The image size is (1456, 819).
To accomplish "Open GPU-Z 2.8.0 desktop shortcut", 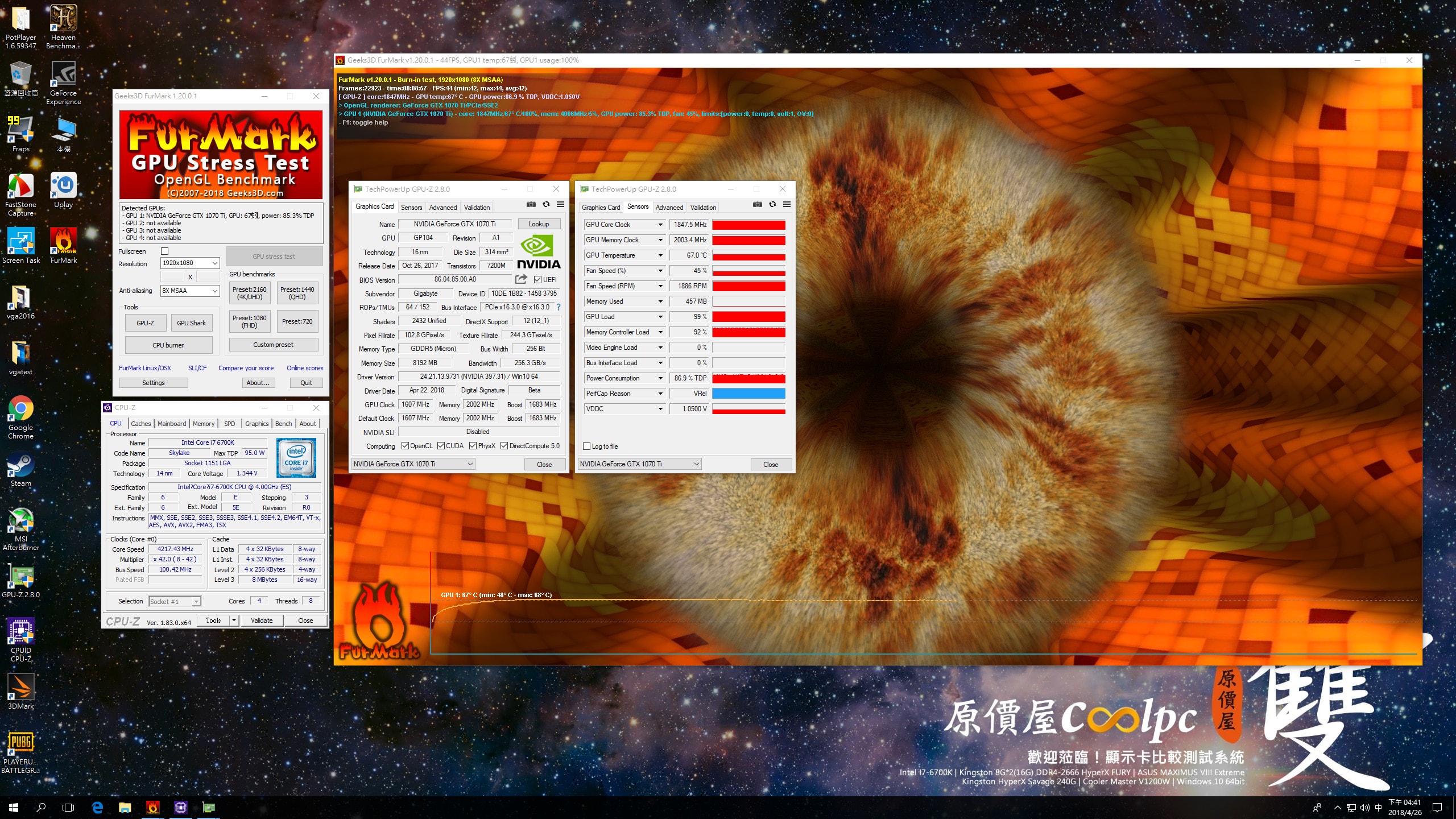I will pos(21,581).
